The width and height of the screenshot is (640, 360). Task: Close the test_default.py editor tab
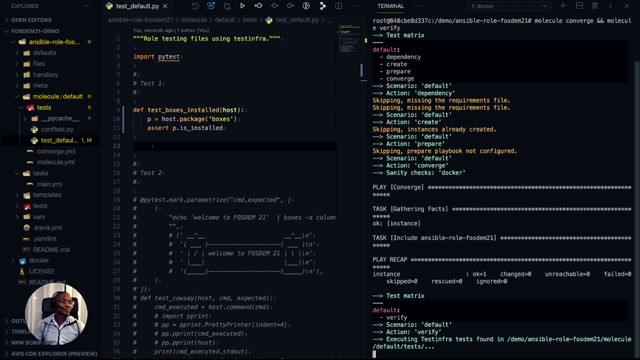(x=165, y=6)
